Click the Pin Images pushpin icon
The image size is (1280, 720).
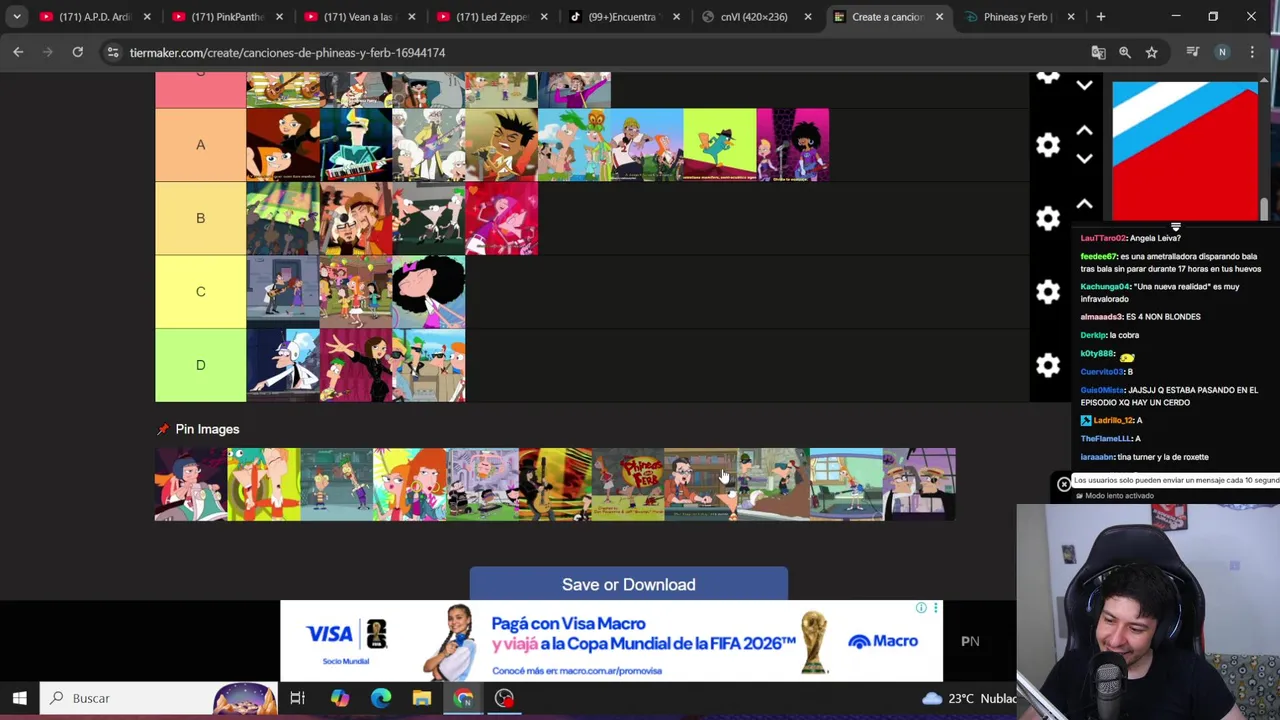tap(163, 429)
